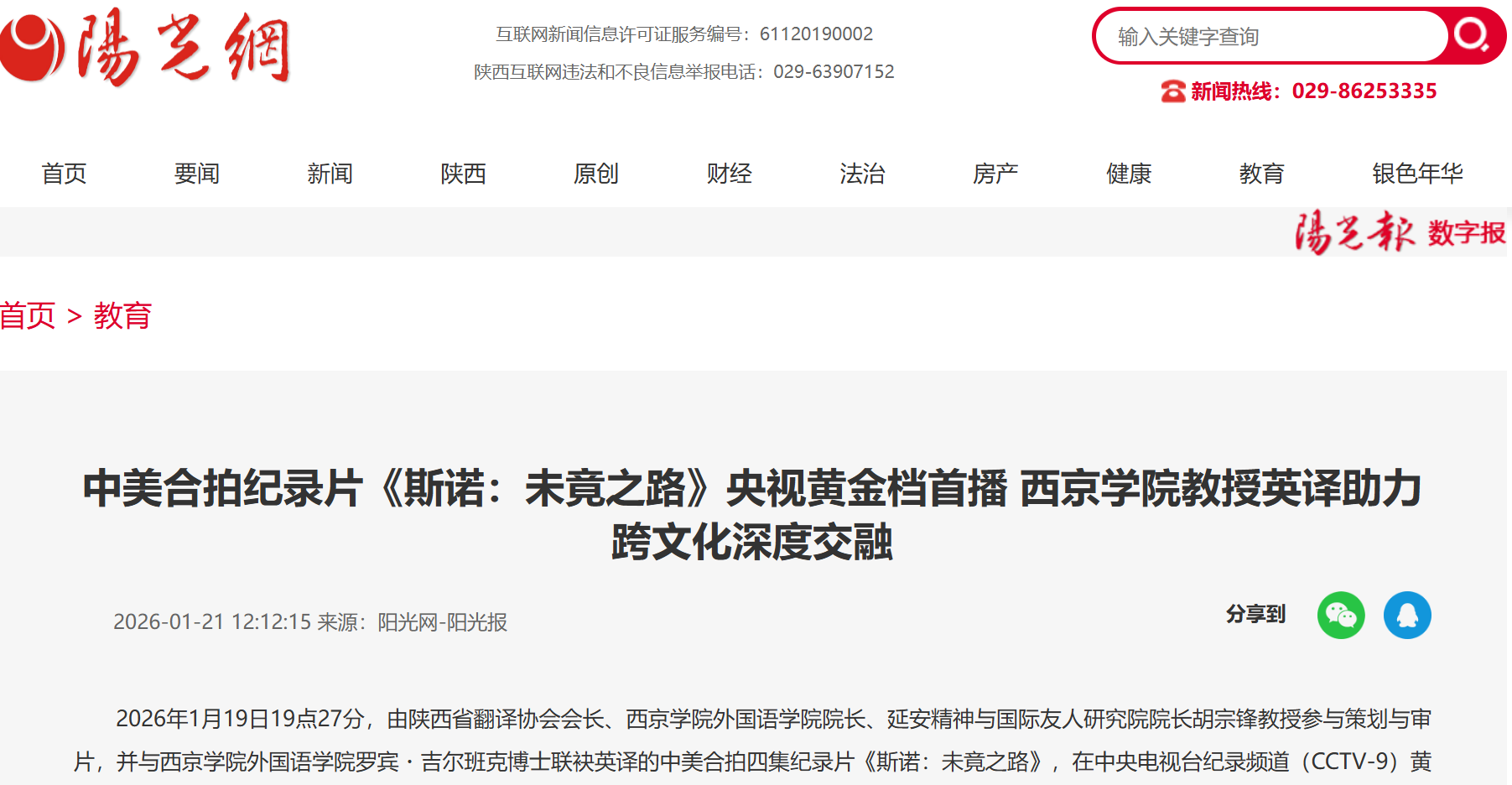This screenshot has width=1512, height=785.
Task: Select 健康 in the navigation bar
Action: coord(1129,174)
